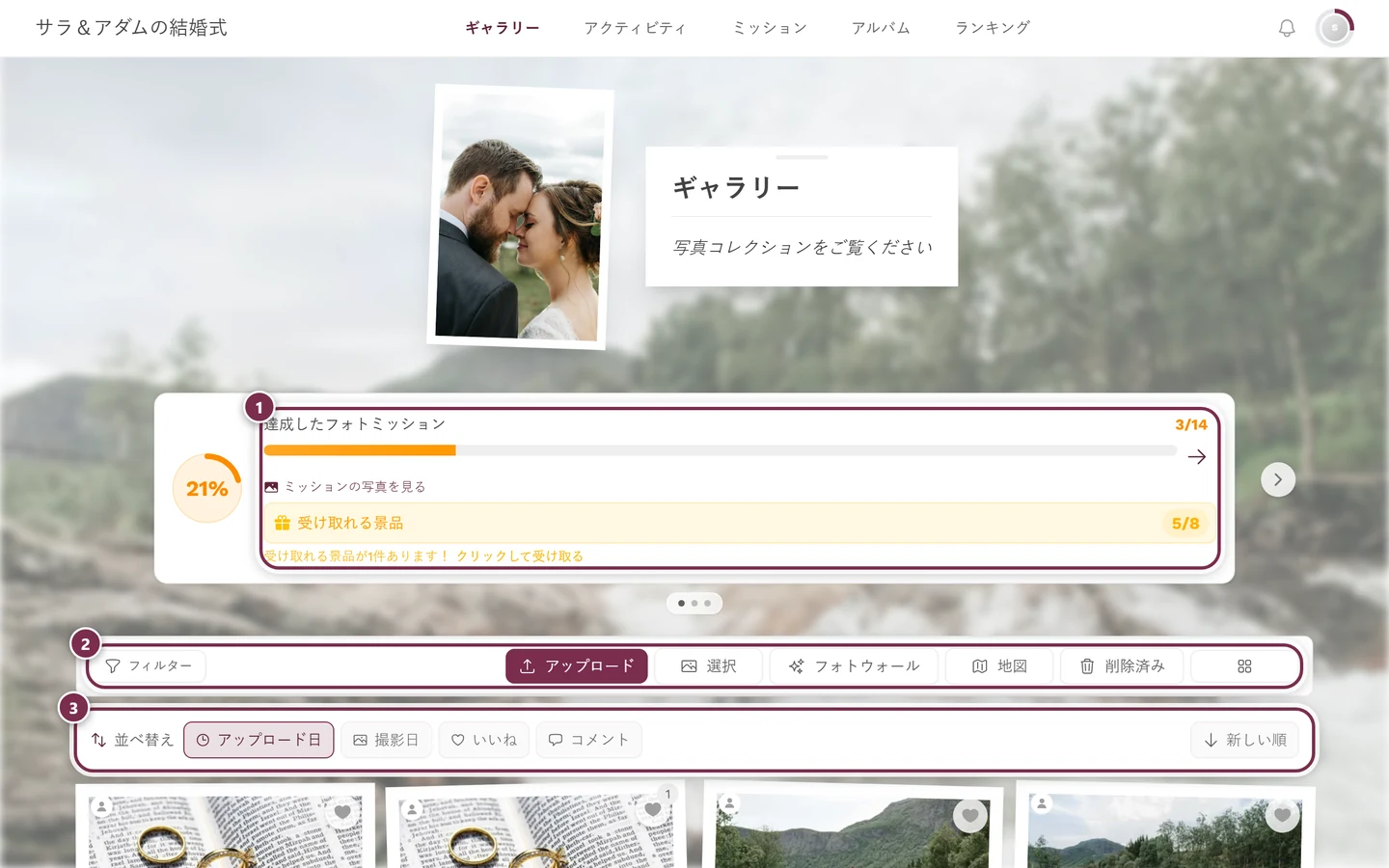Click the アップロード button

[577, 666]
